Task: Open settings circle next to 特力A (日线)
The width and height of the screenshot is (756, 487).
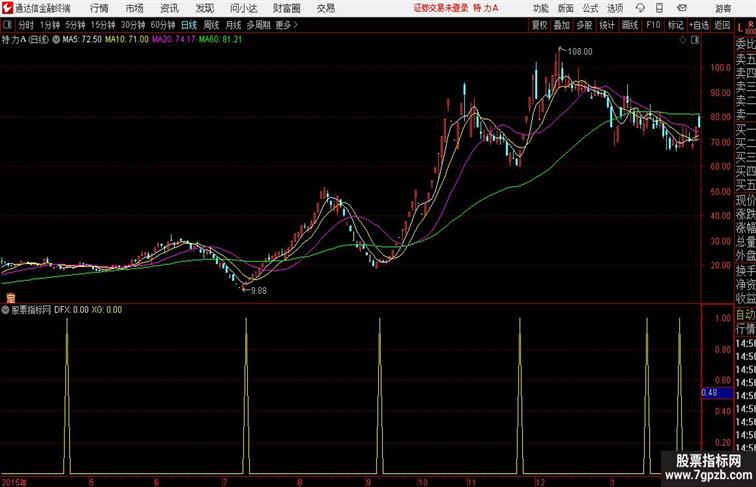Action: point(56,40)
